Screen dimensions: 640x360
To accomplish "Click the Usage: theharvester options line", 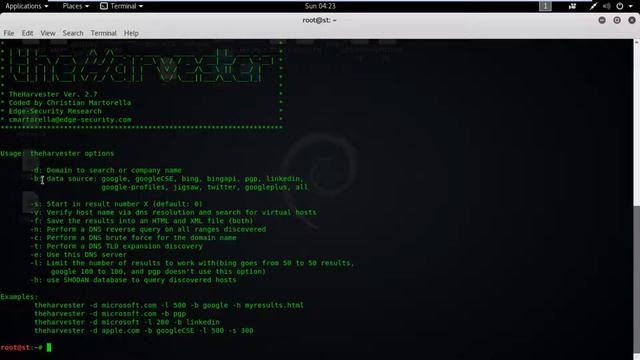I will 57,153.
